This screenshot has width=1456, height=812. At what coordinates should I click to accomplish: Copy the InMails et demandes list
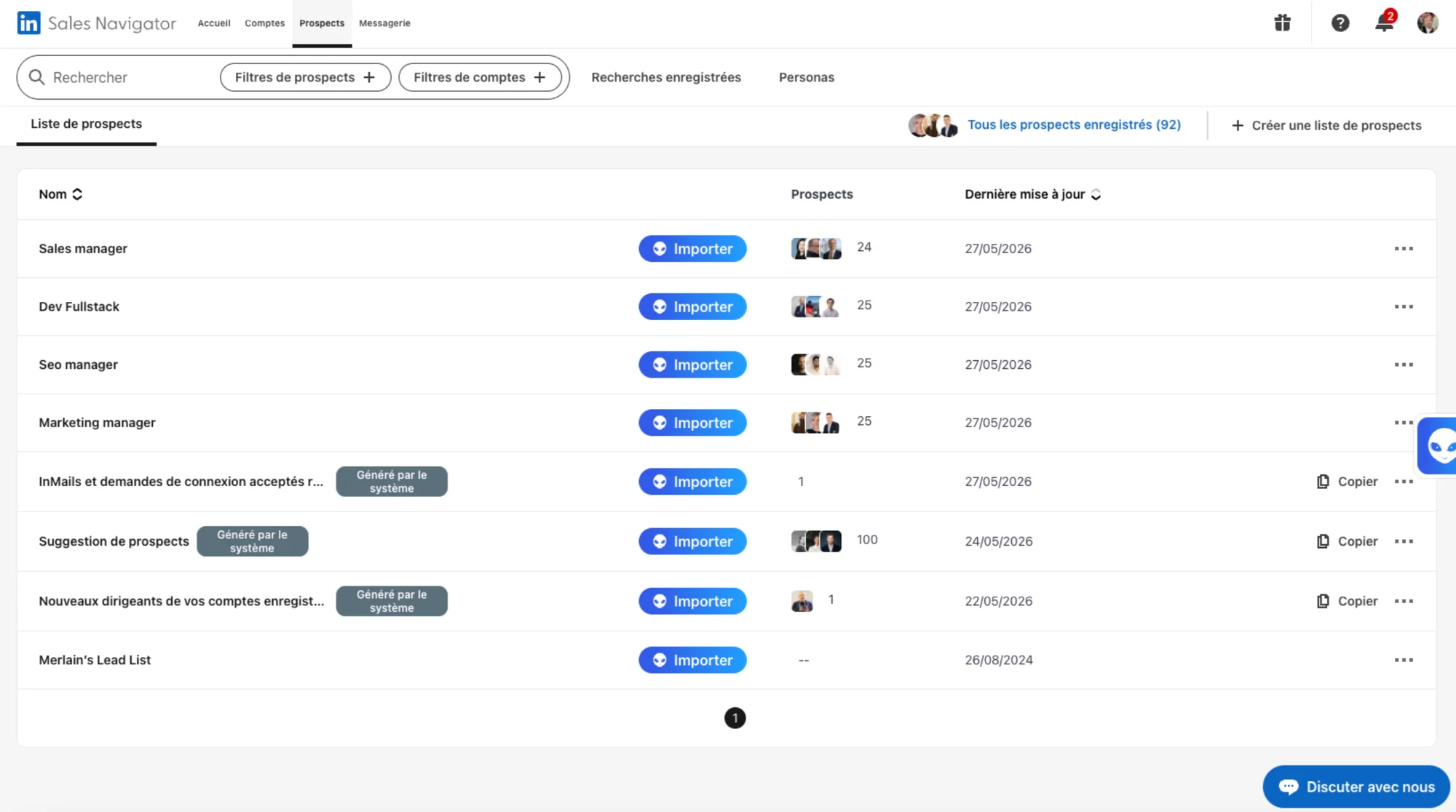click(1348, 482)
